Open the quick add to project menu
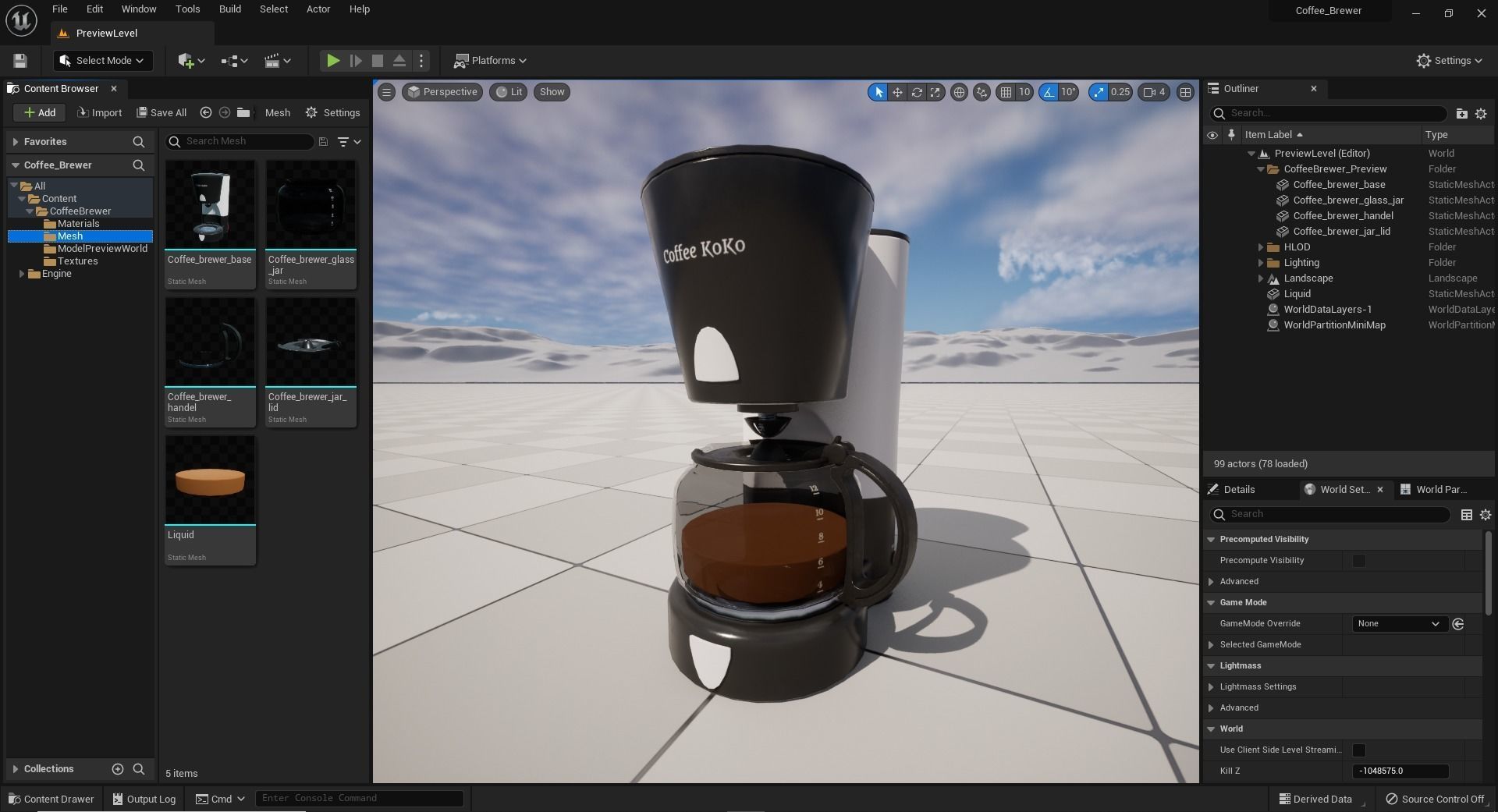The image size is (1498, 812). coord(191,61)
